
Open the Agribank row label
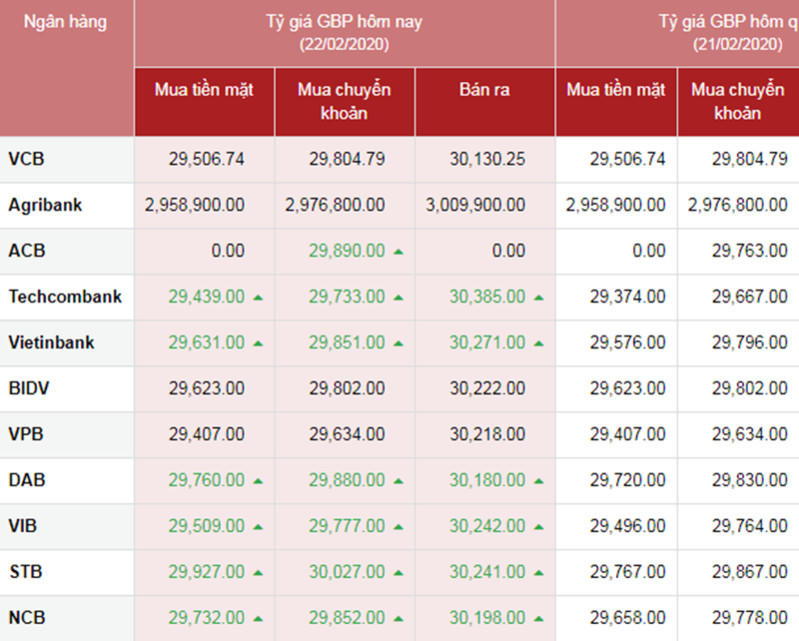(45, 205)
